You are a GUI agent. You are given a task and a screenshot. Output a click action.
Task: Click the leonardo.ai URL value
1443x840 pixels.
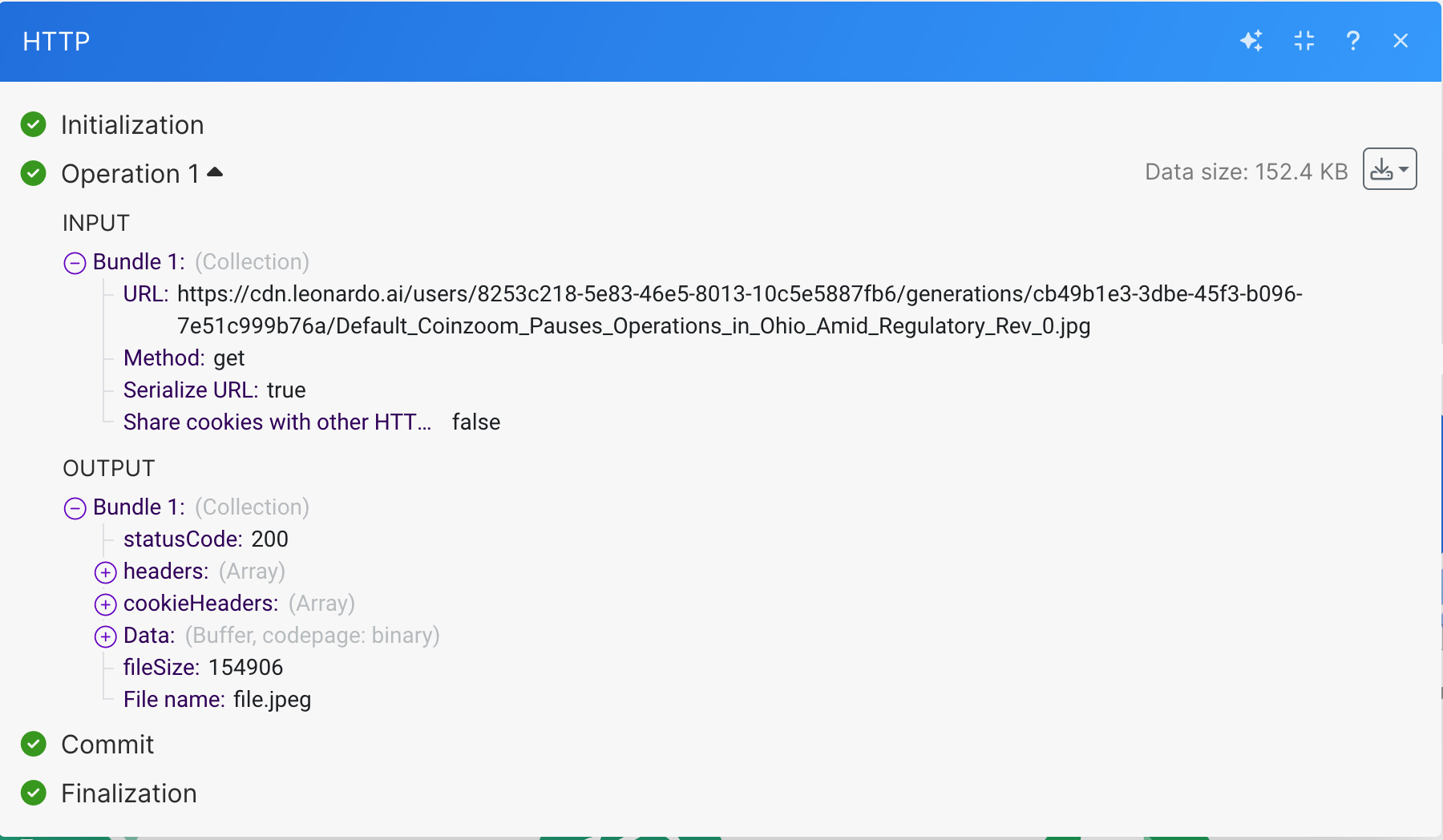[x=739, y=310]
